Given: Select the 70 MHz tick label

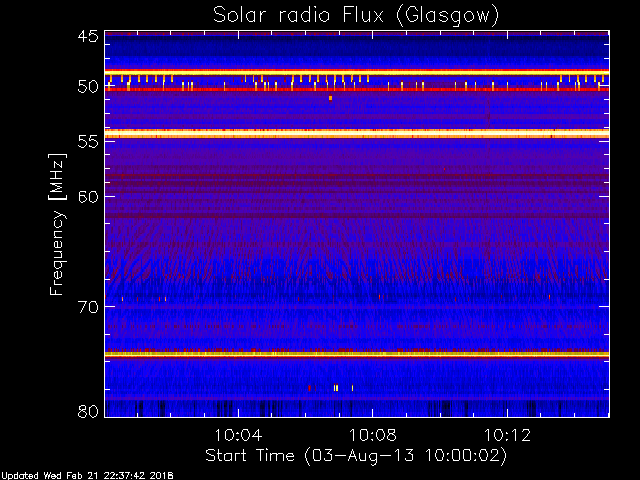Looking at the screenshot, I should 87,307.
